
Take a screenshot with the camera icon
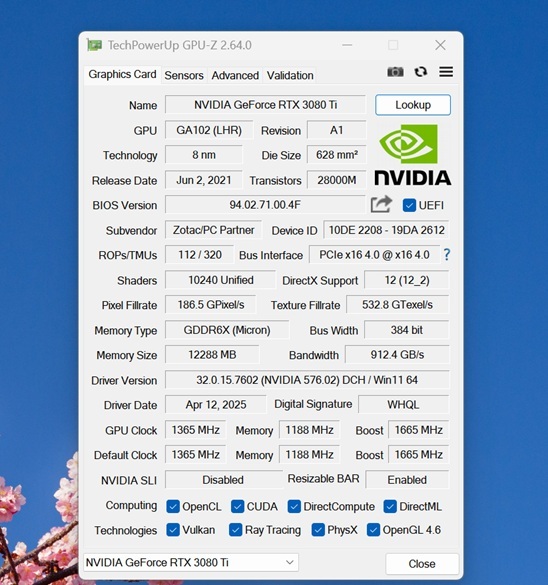tap(395, 72)
